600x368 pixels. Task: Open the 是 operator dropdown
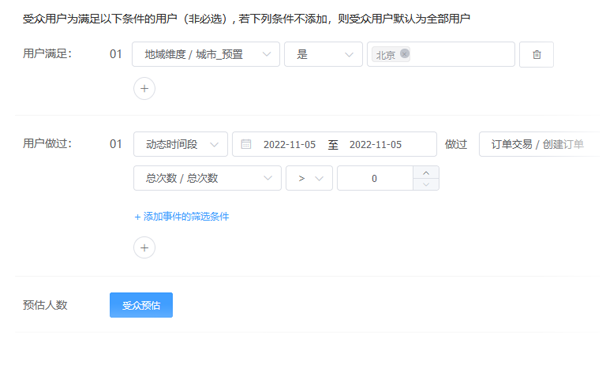coord(323,54)
